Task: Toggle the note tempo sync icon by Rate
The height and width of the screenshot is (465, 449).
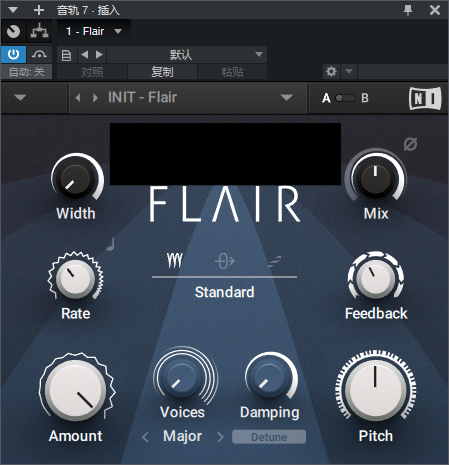Action: click(x=111, y=244)
